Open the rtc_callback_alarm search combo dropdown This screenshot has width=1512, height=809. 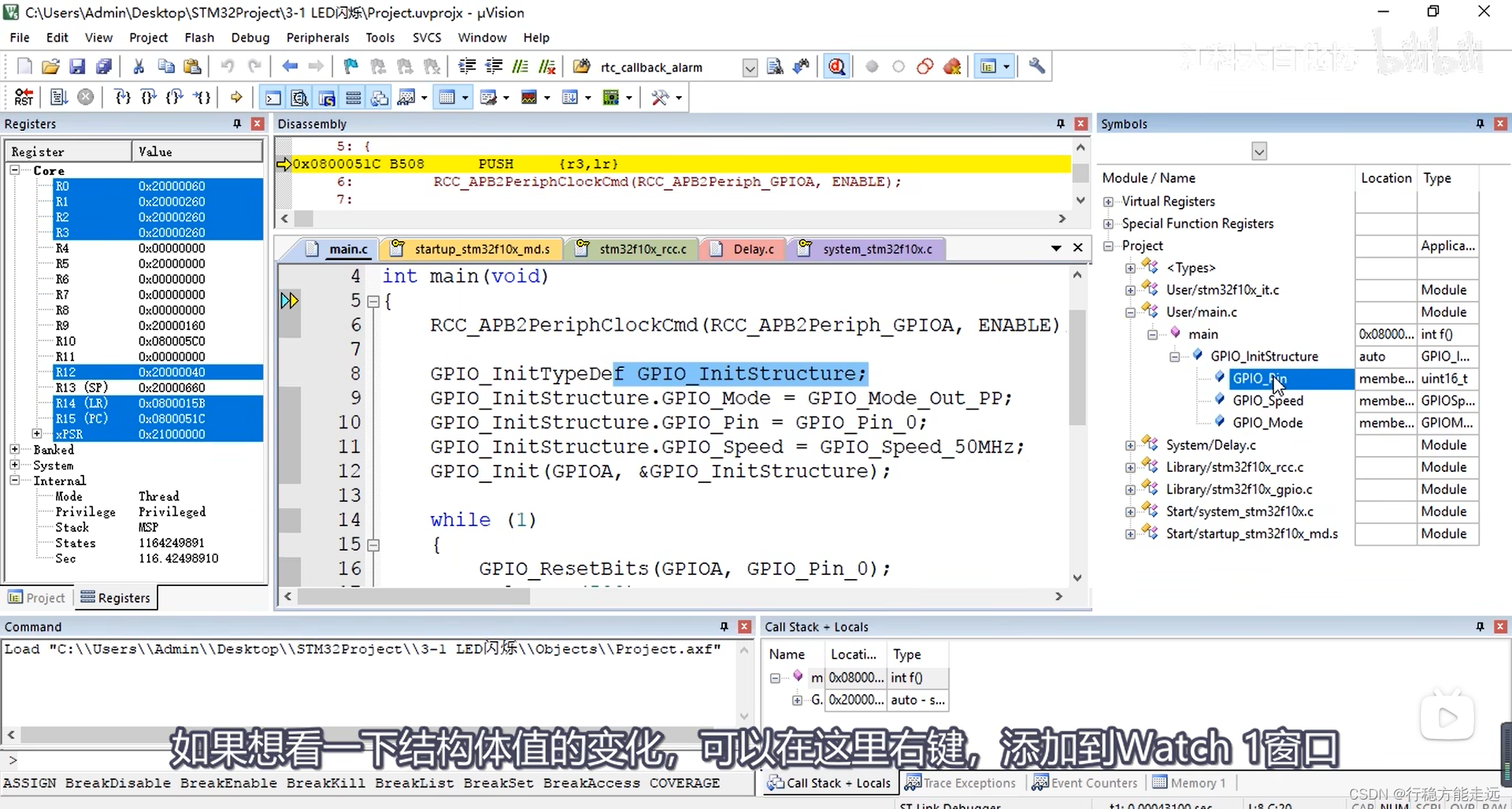[x=750, y=68]
